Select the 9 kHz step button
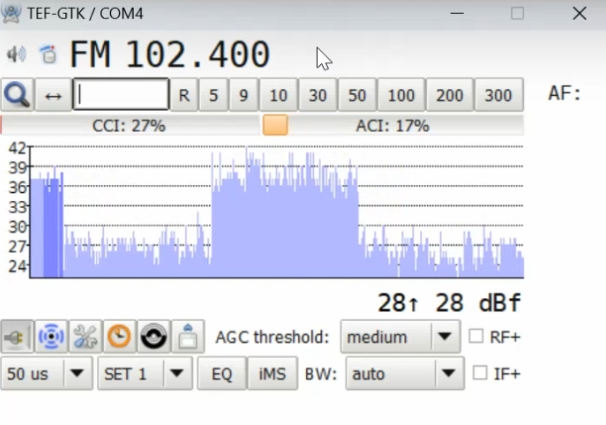Image resolution: width=606 pixels, height=425 pixels. (x=243, y=95)
